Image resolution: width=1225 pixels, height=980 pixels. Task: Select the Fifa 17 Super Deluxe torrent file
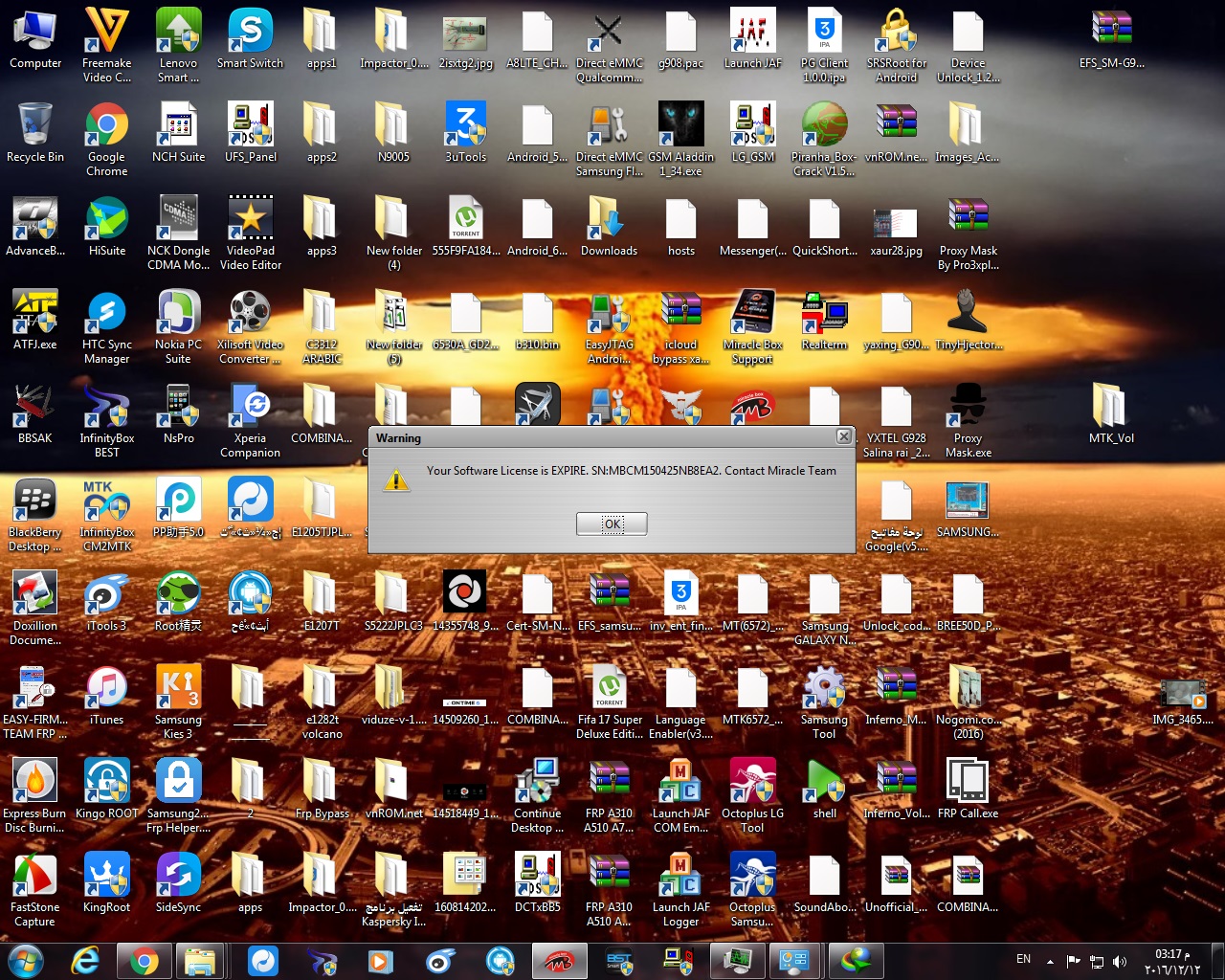[610, 702]
